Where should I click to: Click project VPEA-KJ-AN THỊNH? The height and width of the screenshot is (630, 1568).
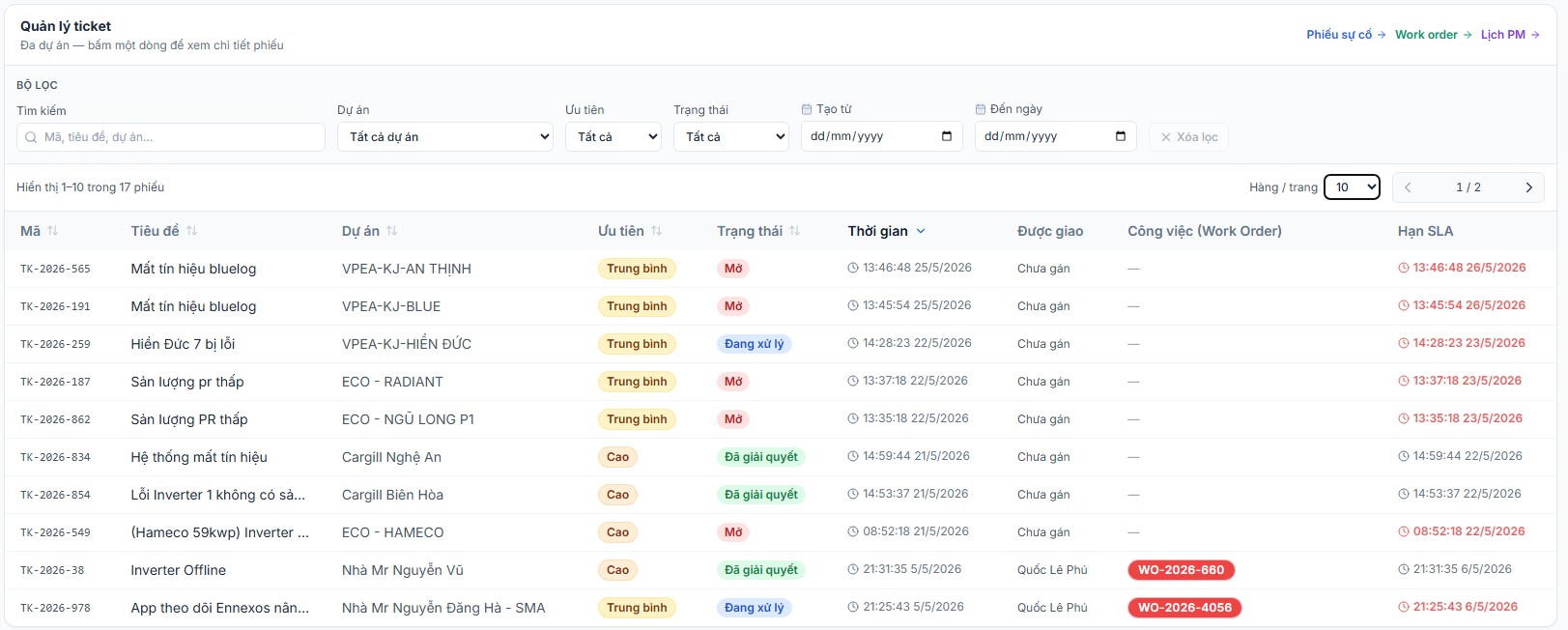[407, 269]
